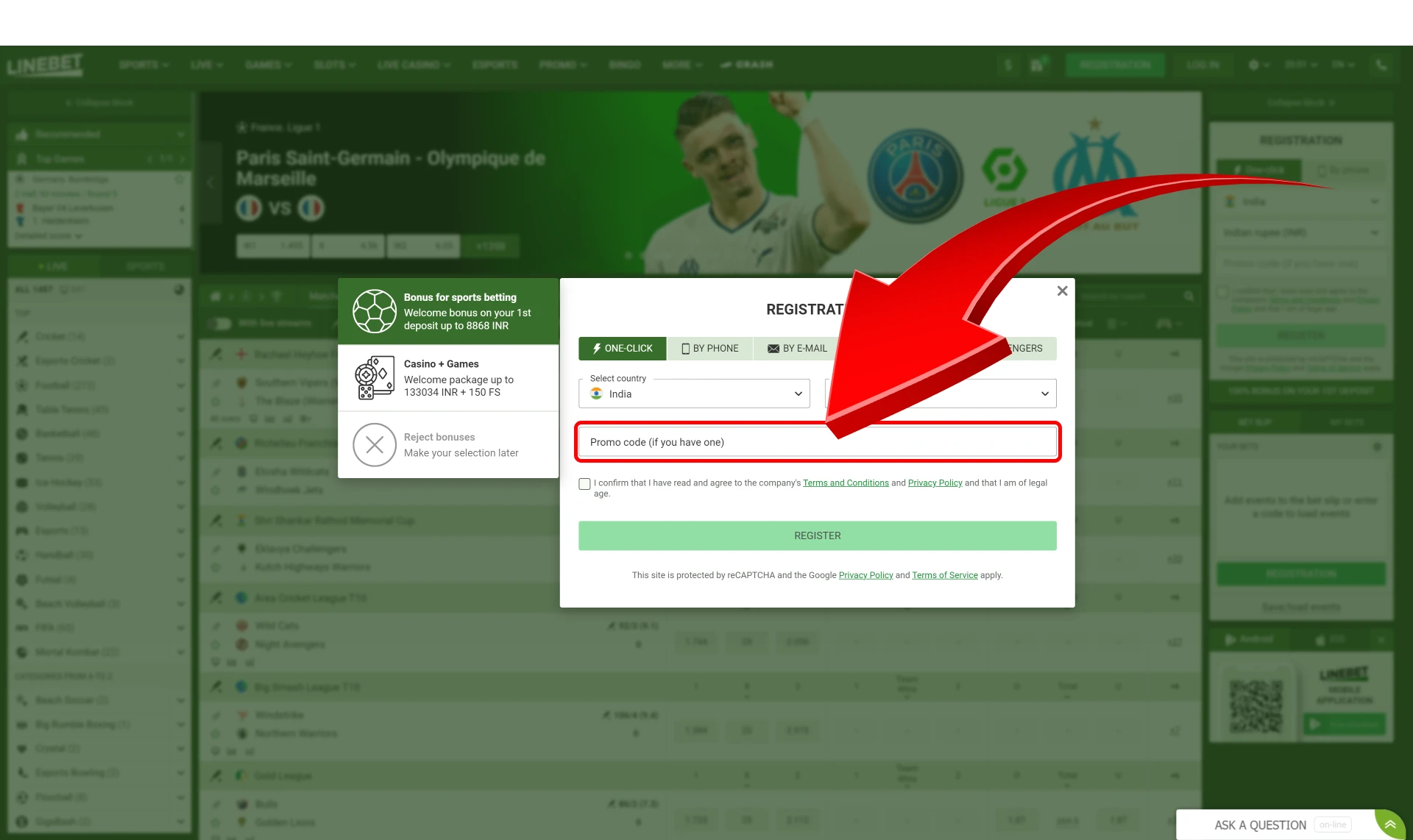Click the Privacy Policy link
The width and height of the screenshot is (1413, 840).
tap(935, 482)
